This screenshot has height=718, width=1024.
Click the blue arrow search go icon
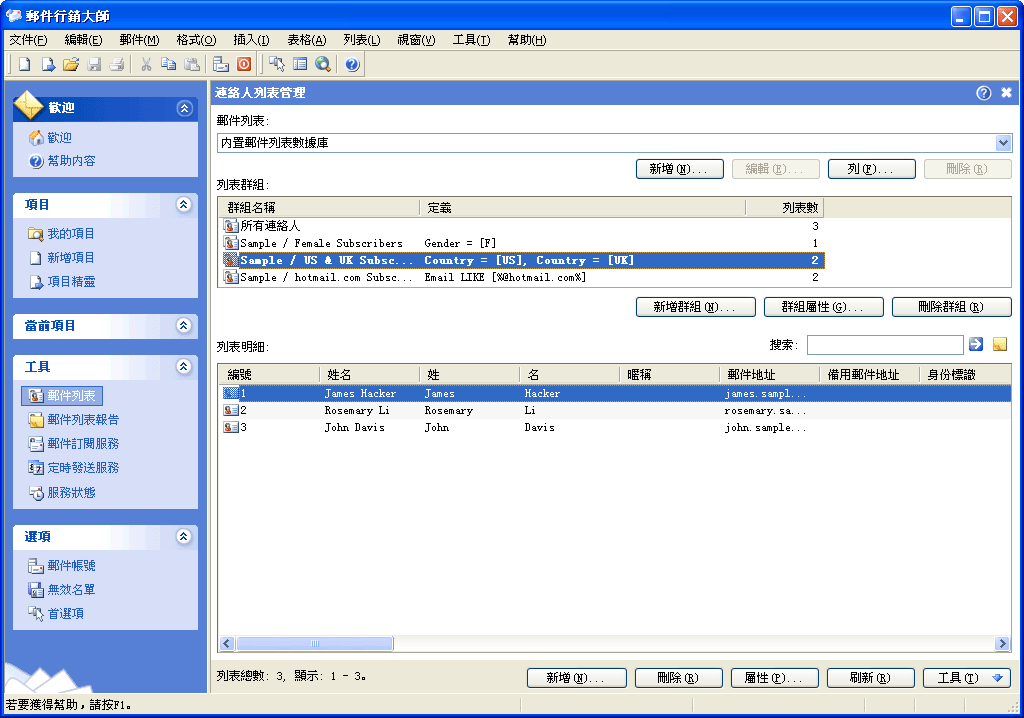[976, 345]
